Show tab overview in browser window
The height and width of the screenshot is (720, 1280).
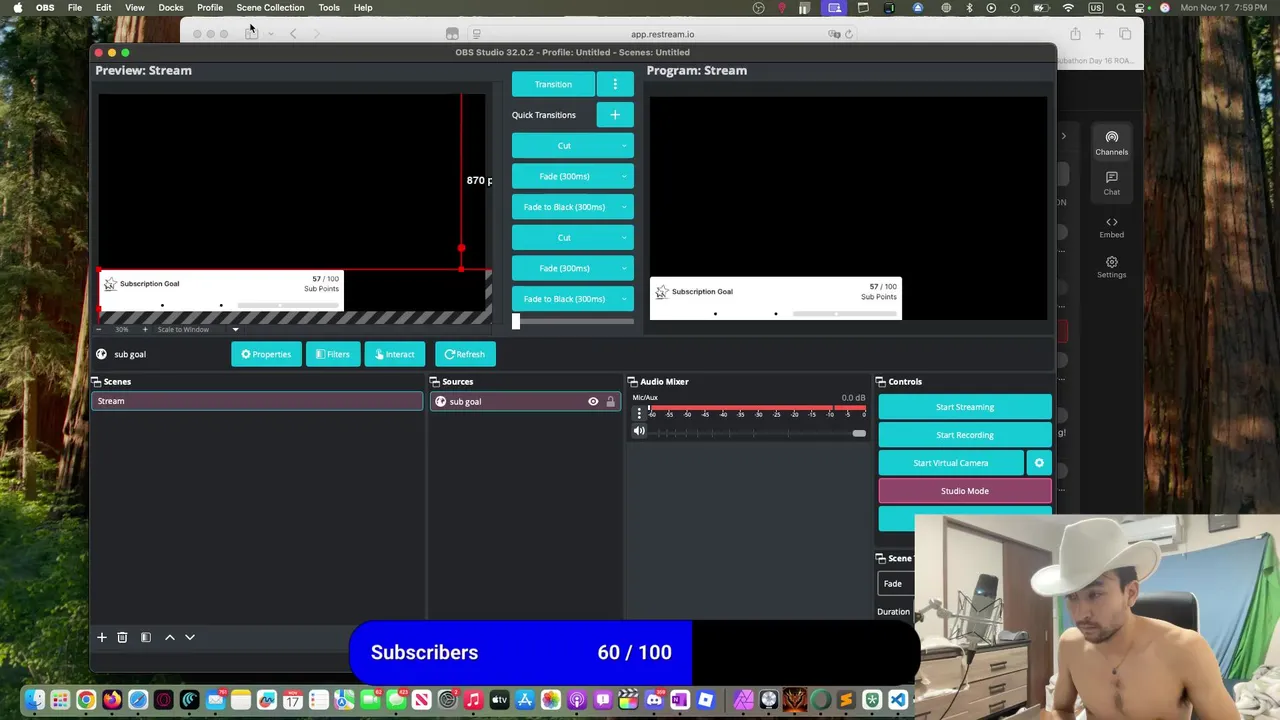[1125, 34]
